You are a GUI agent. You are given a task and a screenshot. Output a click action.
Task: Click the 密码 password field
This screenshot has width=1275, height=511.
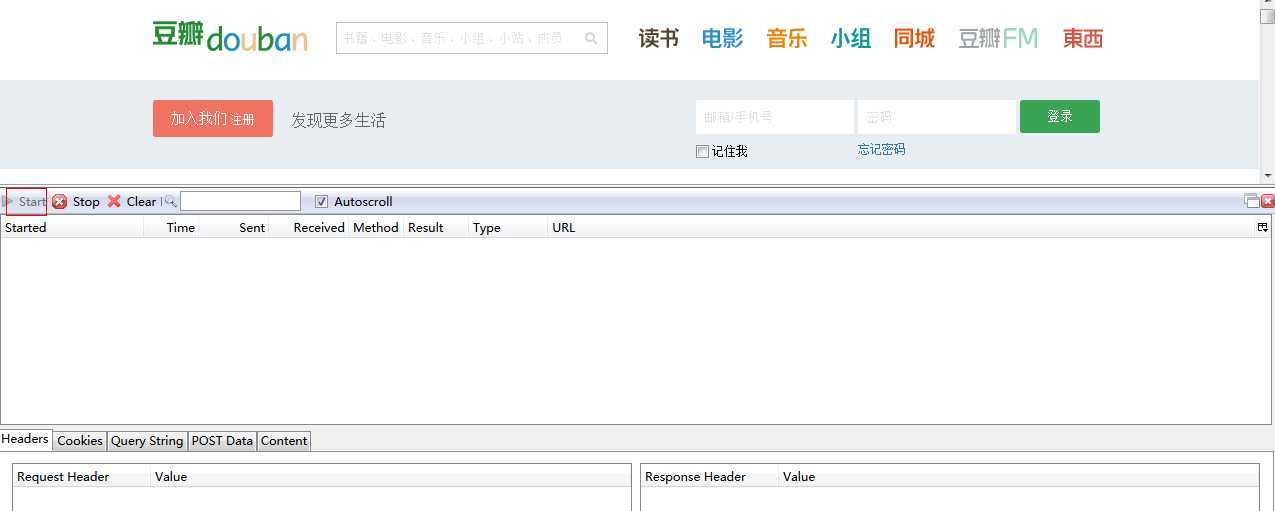click(x=937, y=117)
